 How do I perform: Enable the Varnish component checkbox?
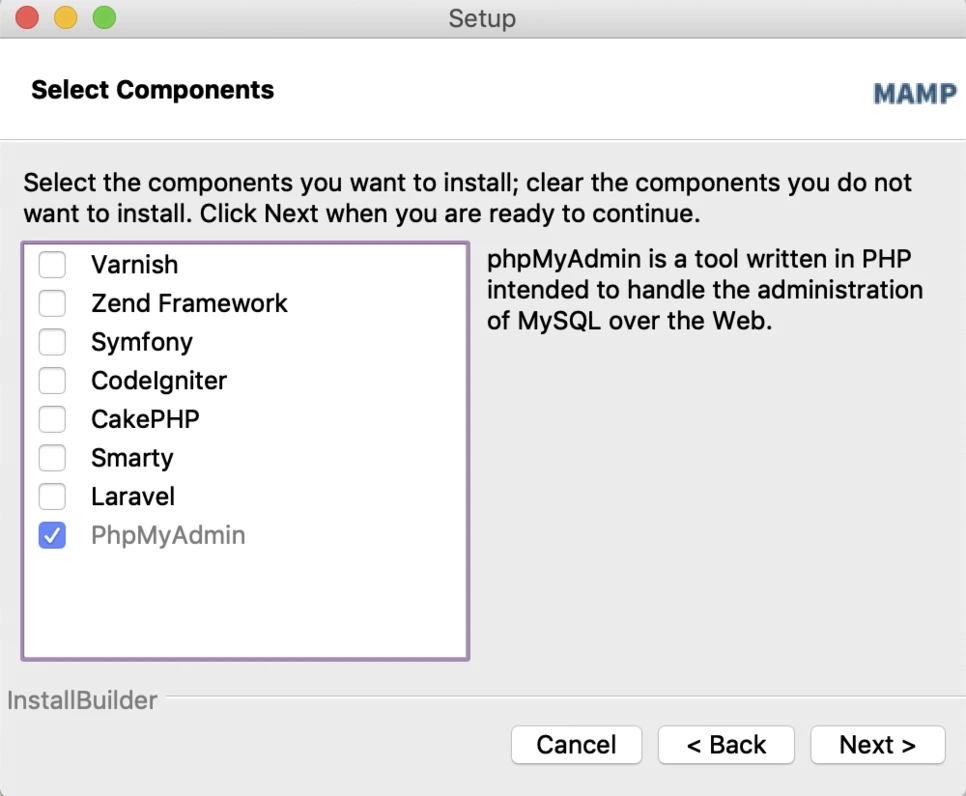[52, 265]
